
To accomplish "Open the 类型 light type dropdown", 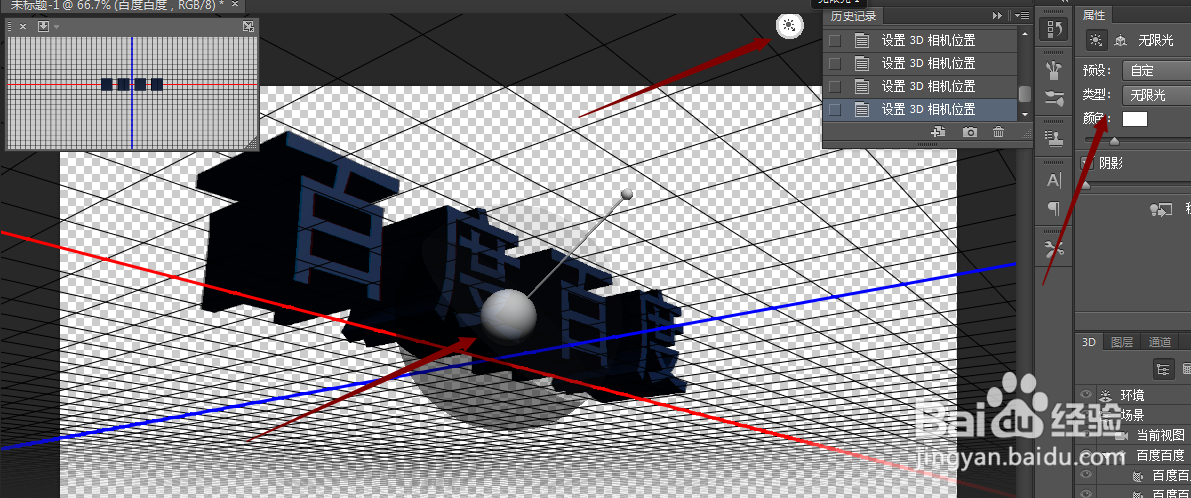I will [1157, 95].
